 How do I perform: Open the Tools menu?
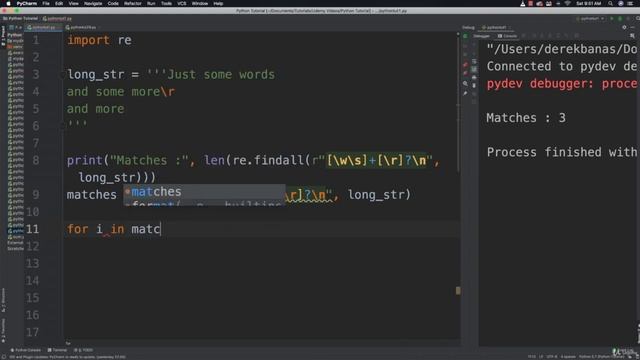pos(166,3)
